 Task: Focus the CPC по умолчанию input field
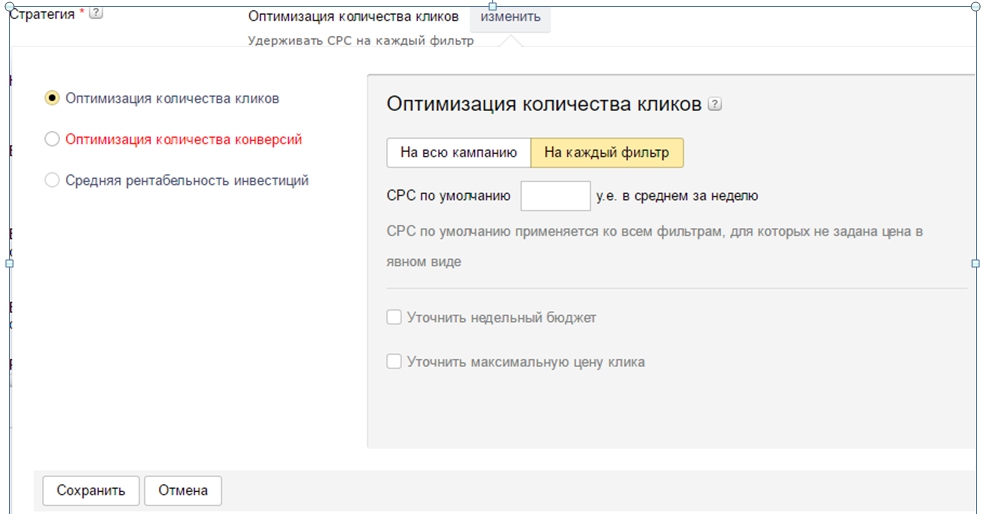(555, 196)
